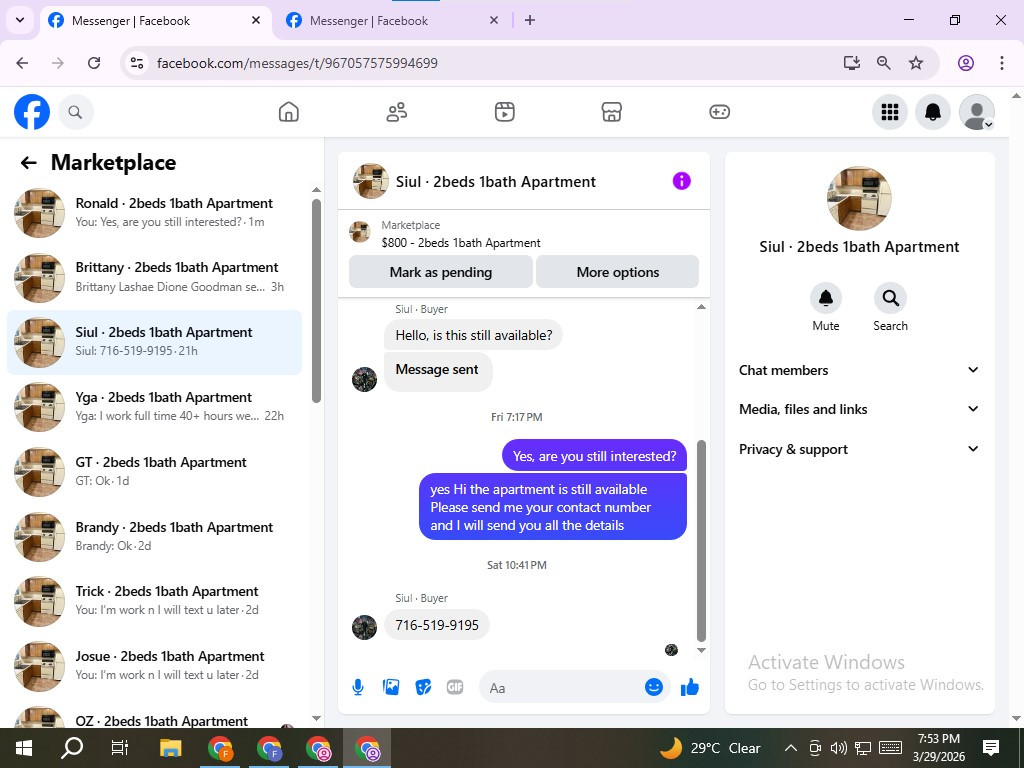
Task: Send a thumbs-up like
Action: (690, 687)
